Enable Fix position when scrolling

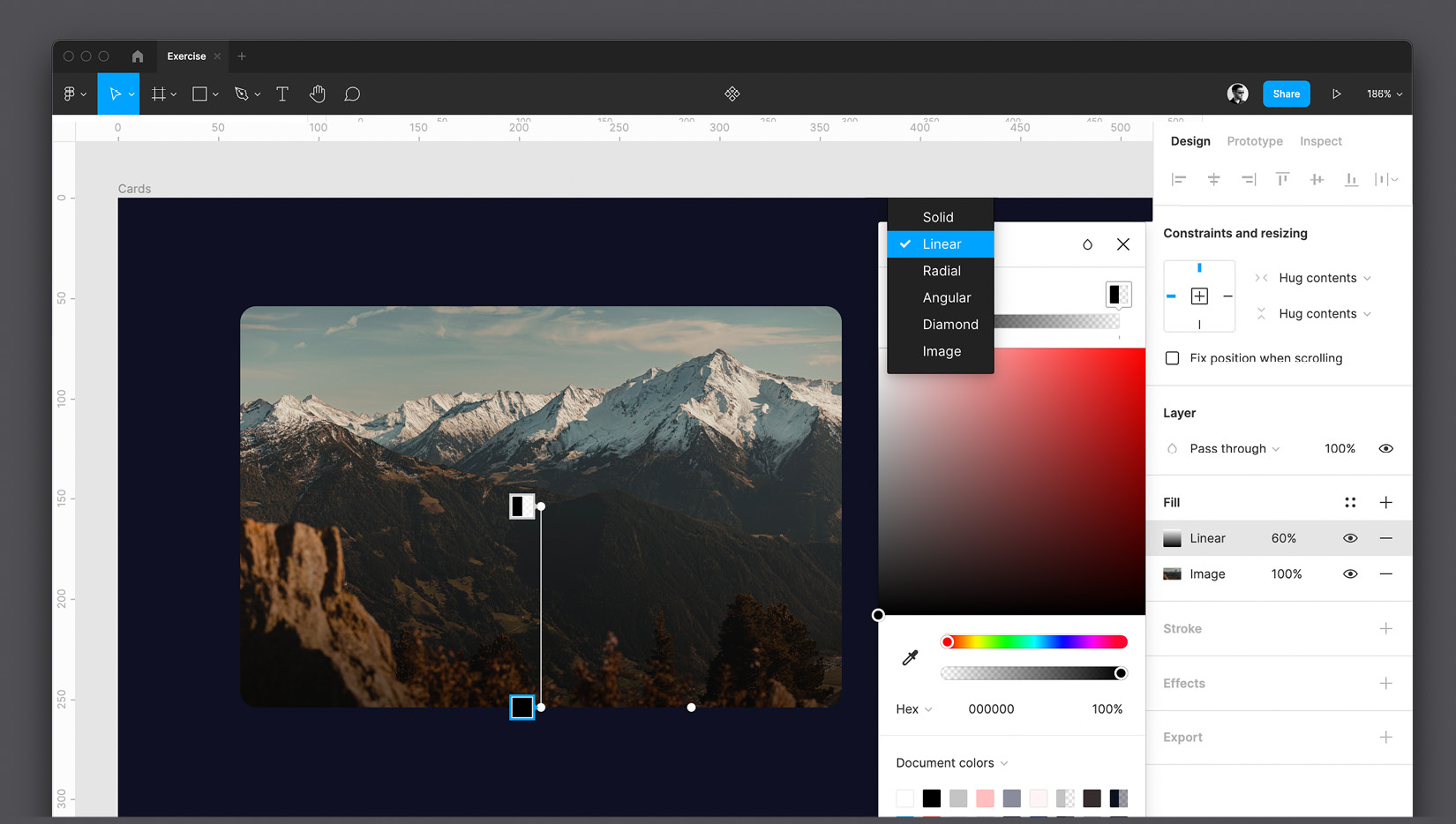pyautogui.click(x=1172, y=358)
